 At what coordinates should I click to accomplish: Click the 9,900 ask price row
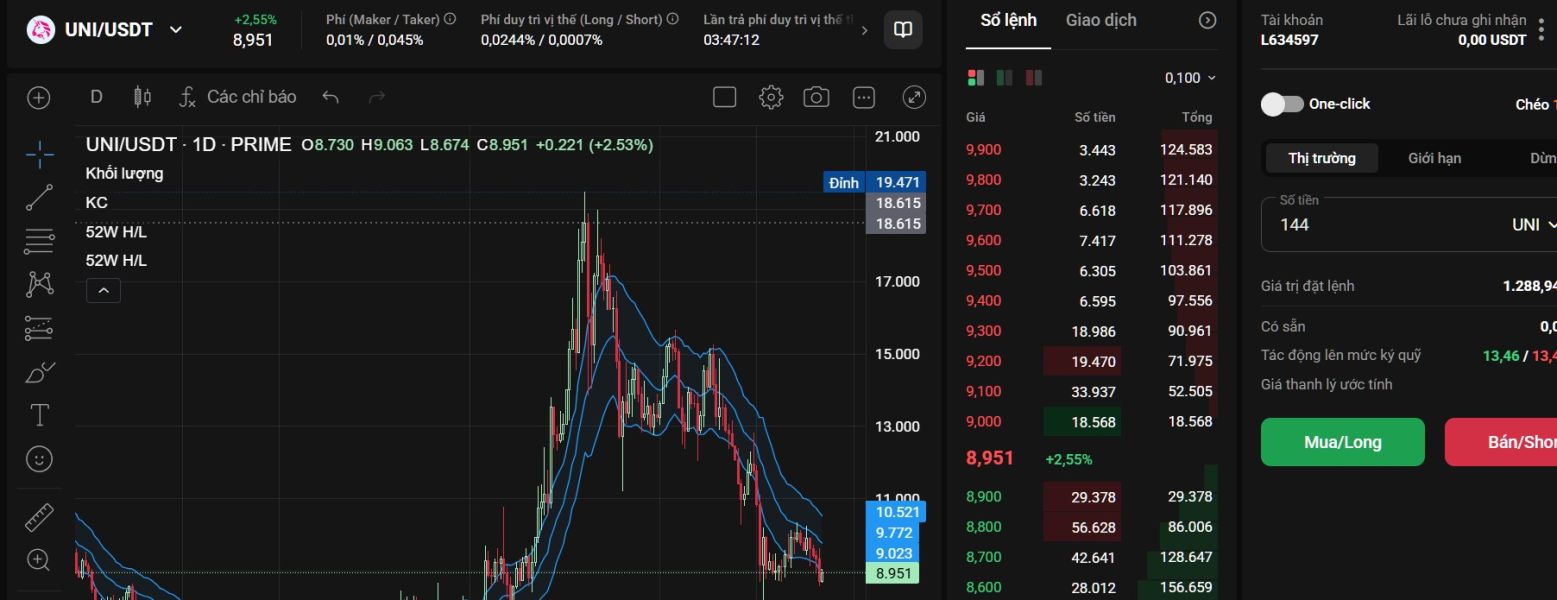pos(1091,150)
